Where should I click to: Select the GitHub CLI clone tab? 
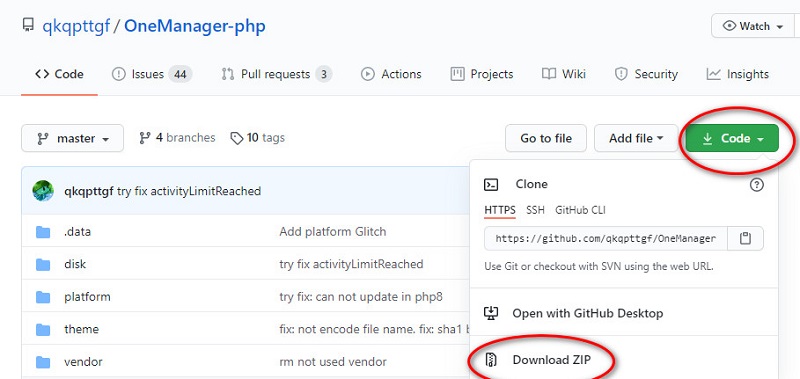click(580, 210)
